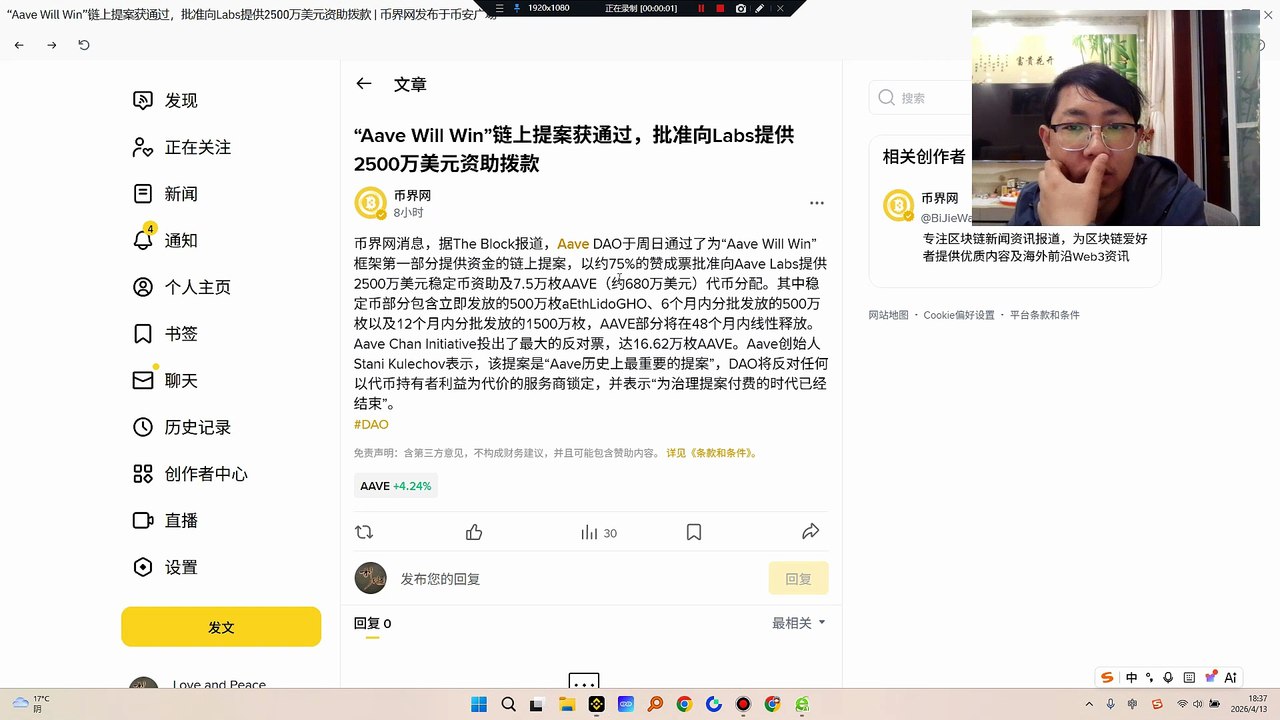Reload the page with refresh icon
This screenshot has height=720, width=1280.
(84, 45)
